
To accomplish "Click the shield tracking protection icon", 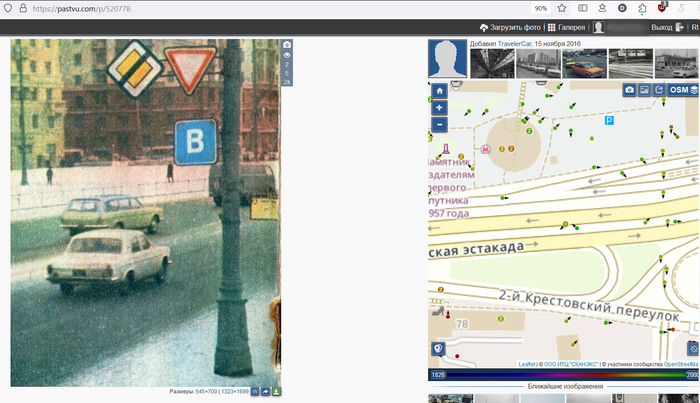I will (8, 8).
